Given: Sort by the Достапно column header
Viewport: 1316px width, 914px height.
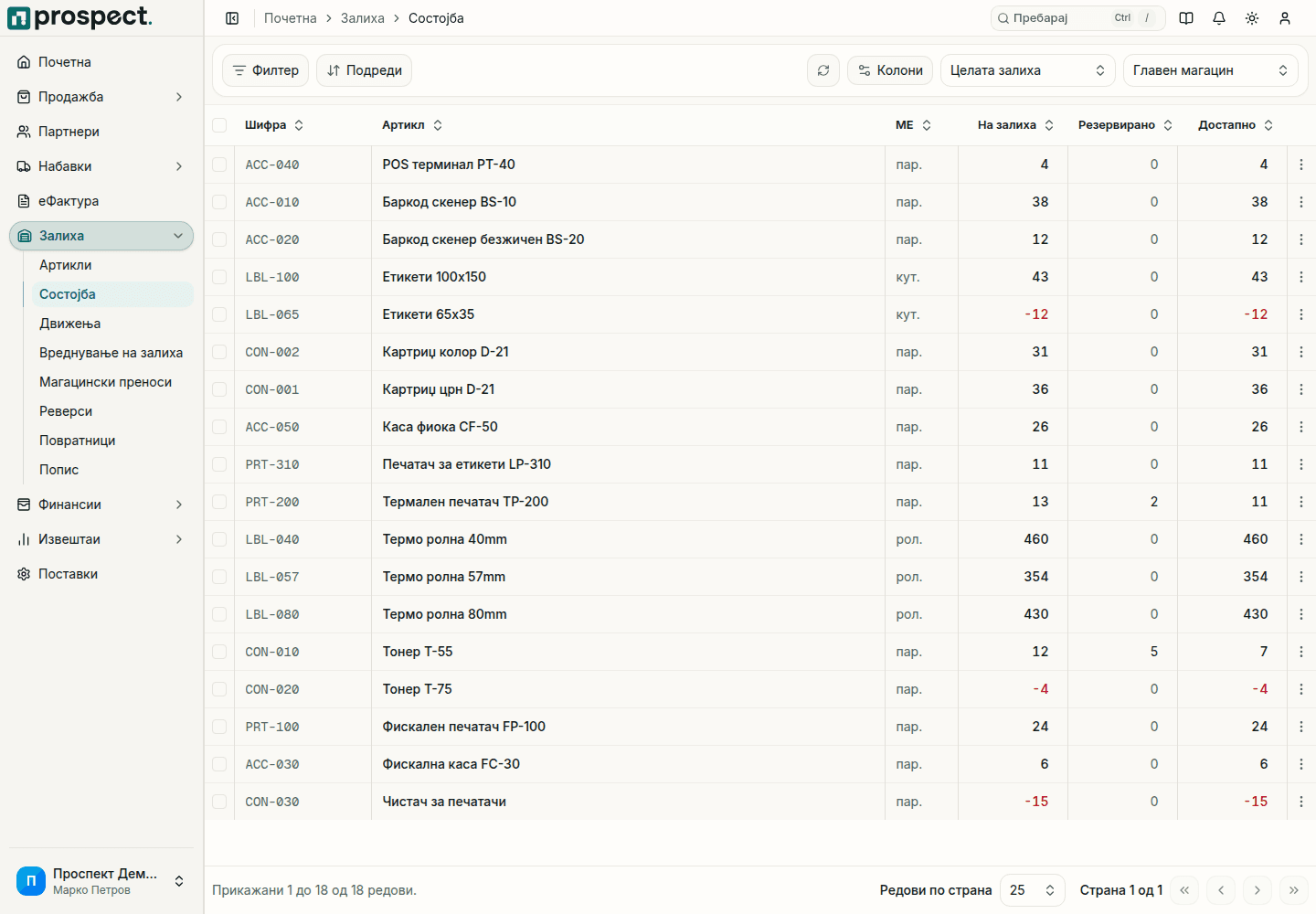Looking at the screenshot, I should tap(1236, 125).
